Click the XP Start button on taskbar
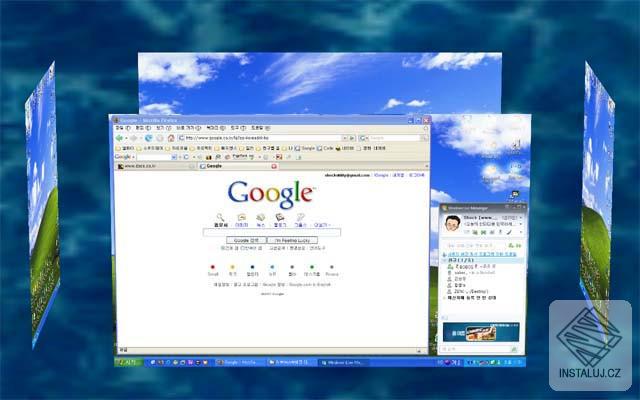 click(x=129, y=362)
